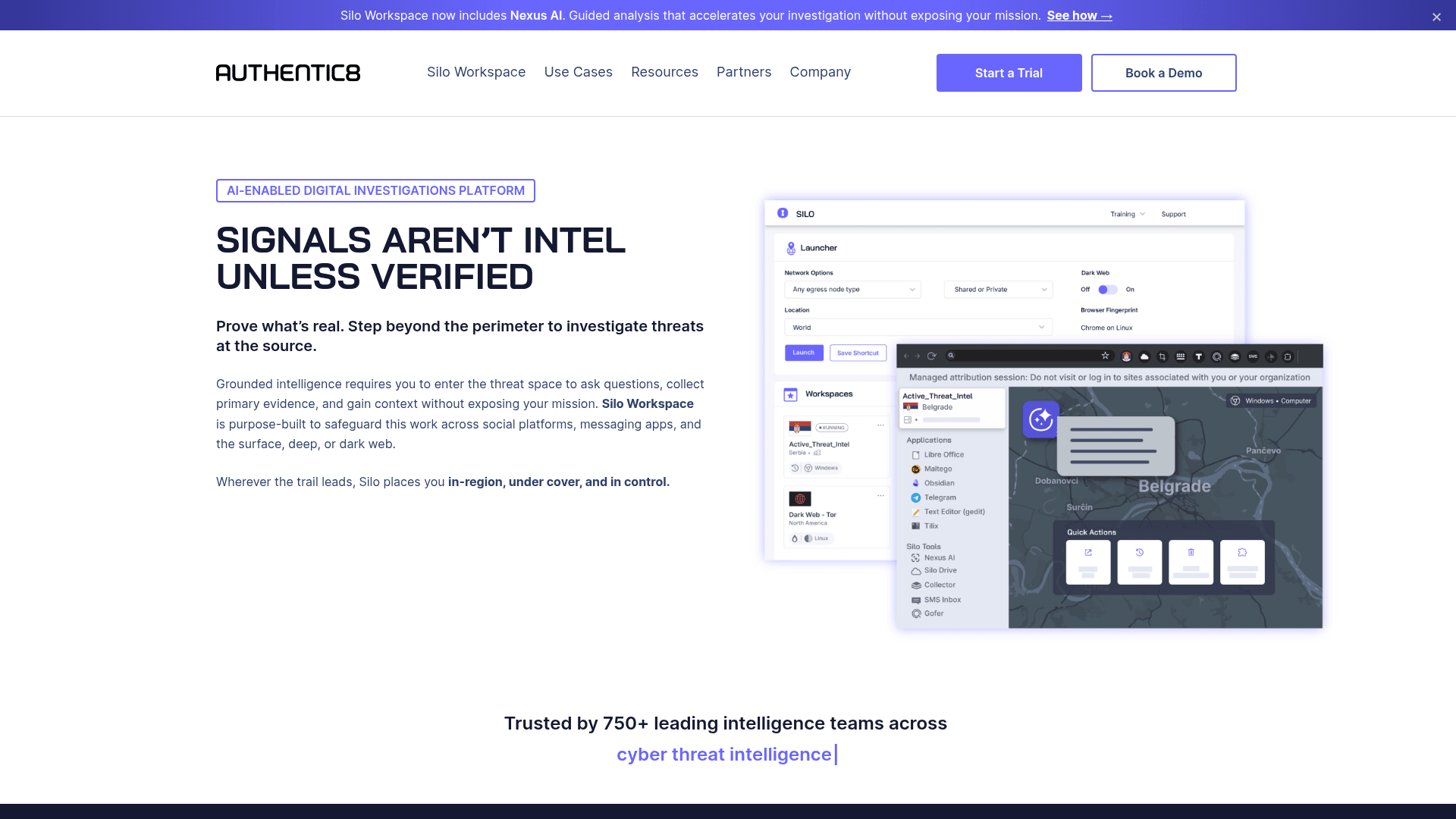This screenshot has width=1456, height=819.
Task: Open Text Editor (gedit) in Applications list
Action: click(948, 512)
